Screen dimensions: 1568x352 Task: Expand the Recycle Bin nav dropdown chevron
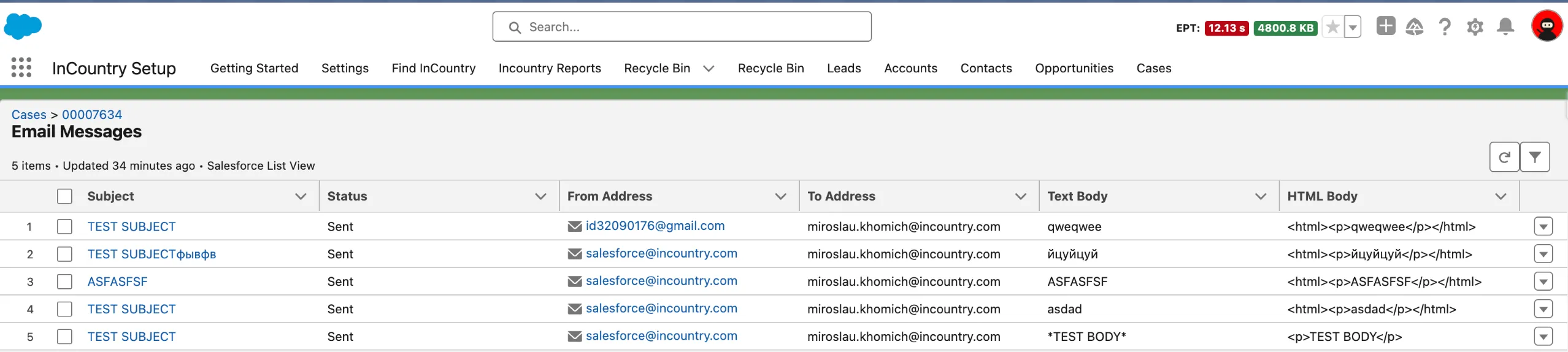click(709, 69)
